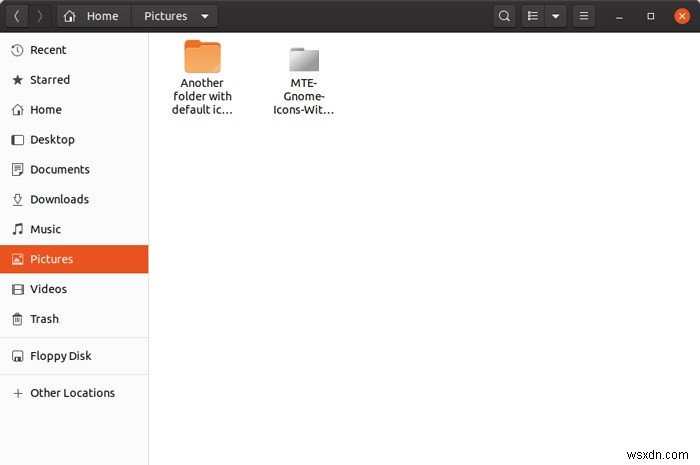
Task: Click the star icon beside Starred
Action: 17,80
